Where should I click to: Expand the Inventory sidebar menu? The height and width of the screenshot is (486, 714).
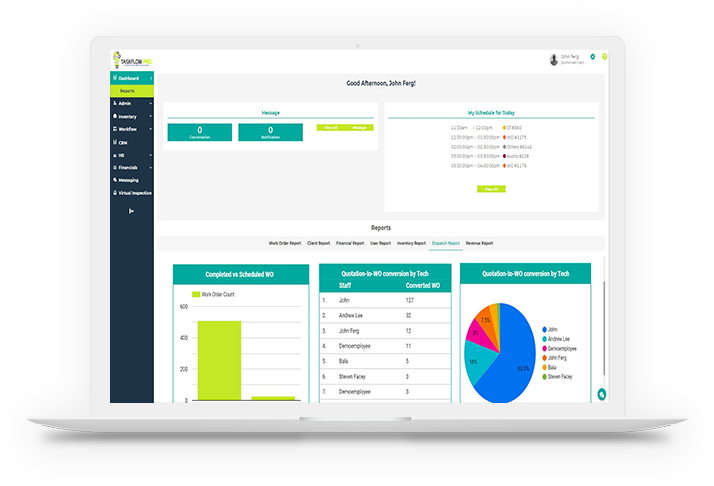pos(128,116)
